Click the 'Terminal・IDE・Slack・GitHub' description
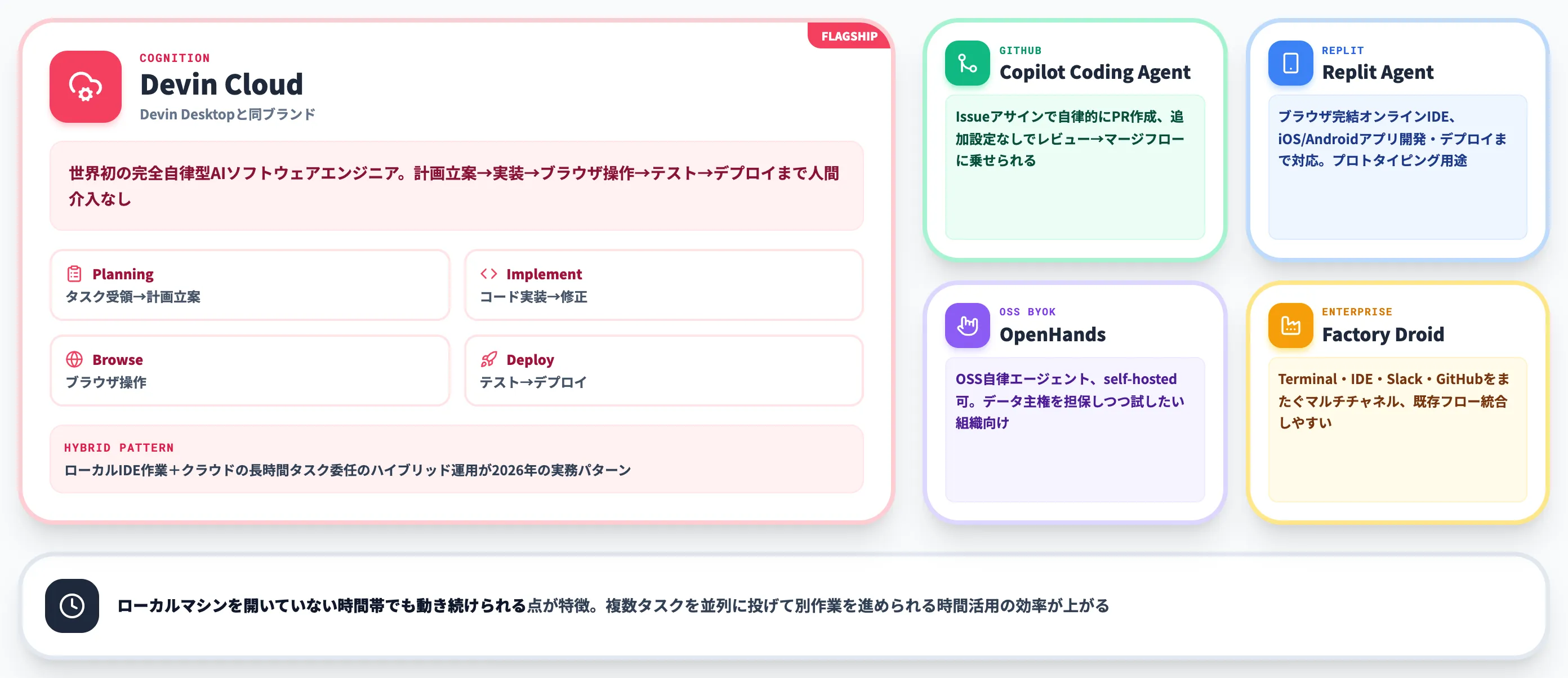The width and height of the screenshot is (1568, 678). click(x=1394, y=401)
